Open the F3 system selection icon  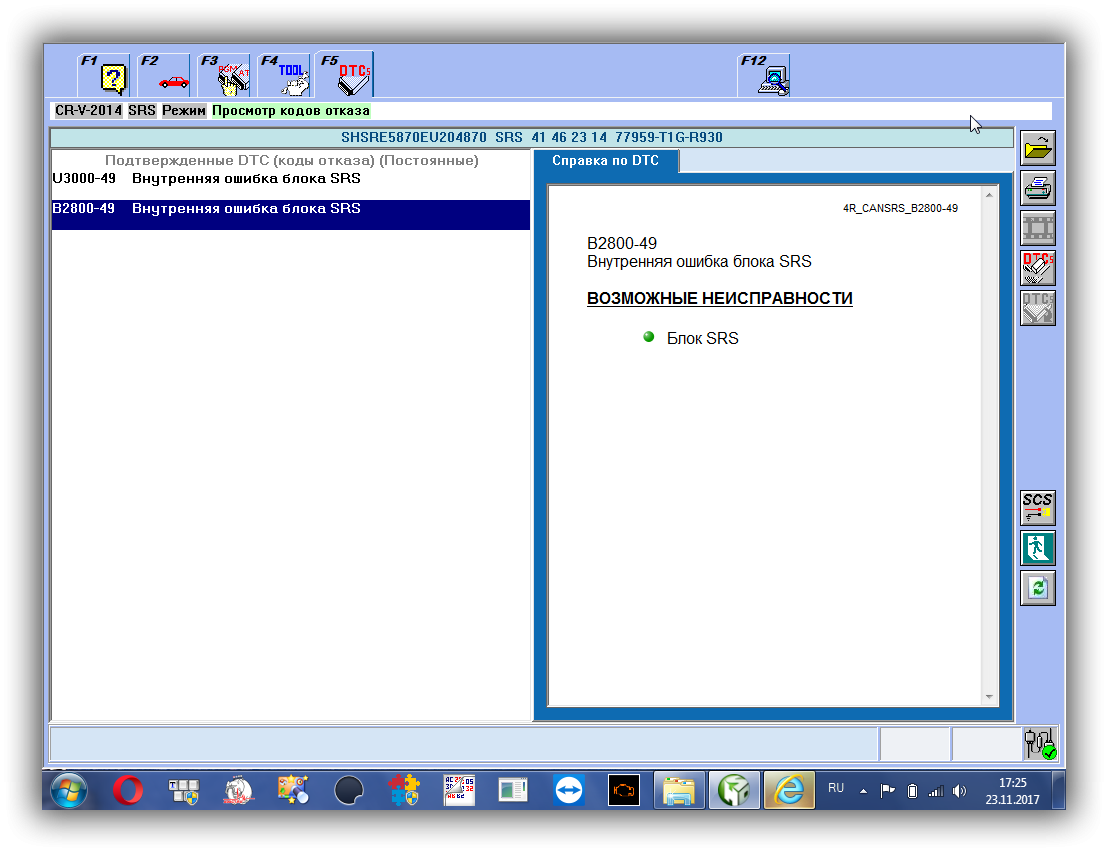(224, 74)
